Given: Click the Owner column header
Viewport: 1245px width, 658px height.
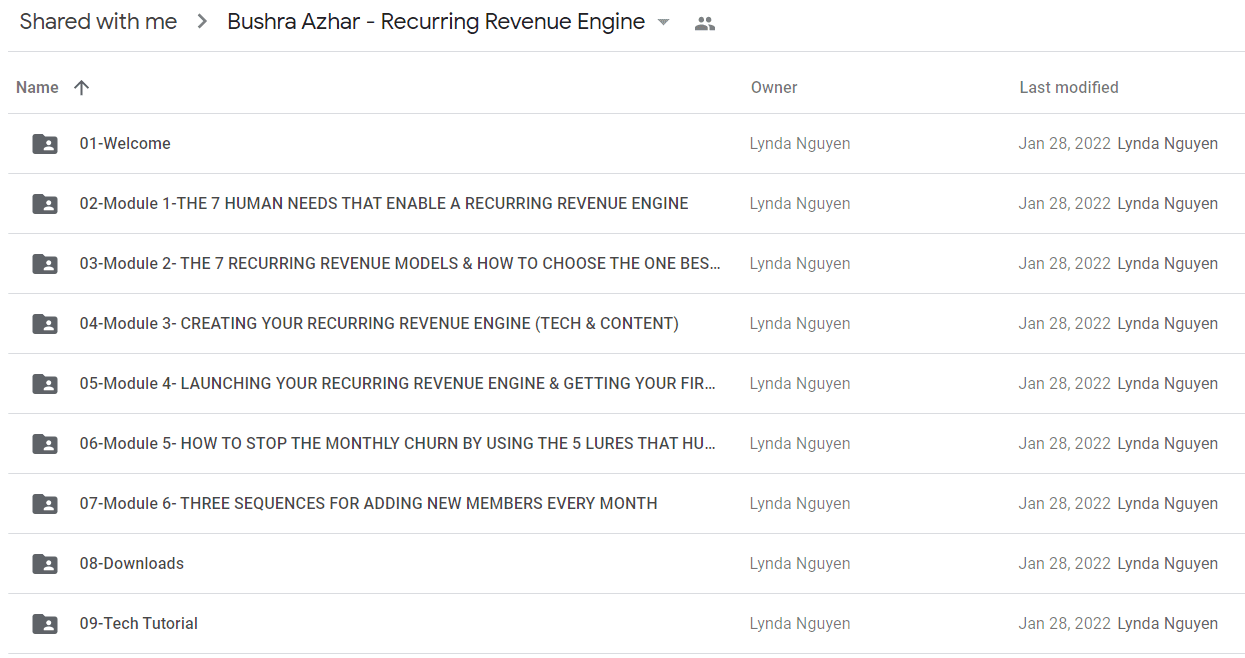Looking at the screenshot, I should coord(774,87).
